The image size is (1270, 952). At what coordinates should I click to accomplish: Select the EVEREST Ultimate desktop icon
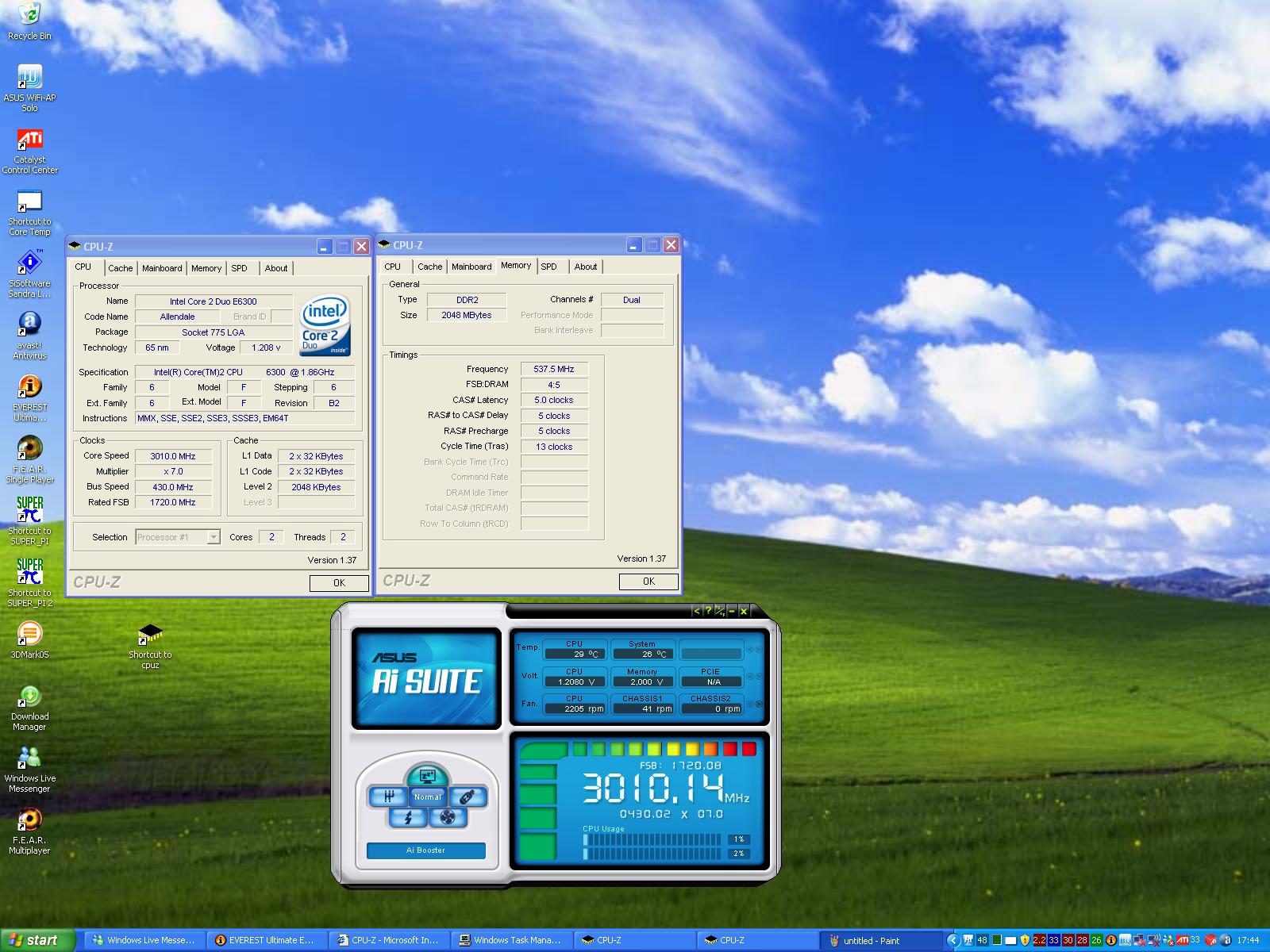tap(29, 398)
